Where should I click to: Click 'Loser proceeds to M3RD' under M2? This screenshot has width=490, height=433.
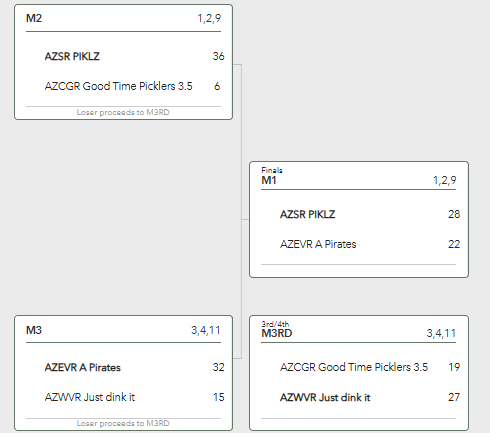click(x=123, y=112)
